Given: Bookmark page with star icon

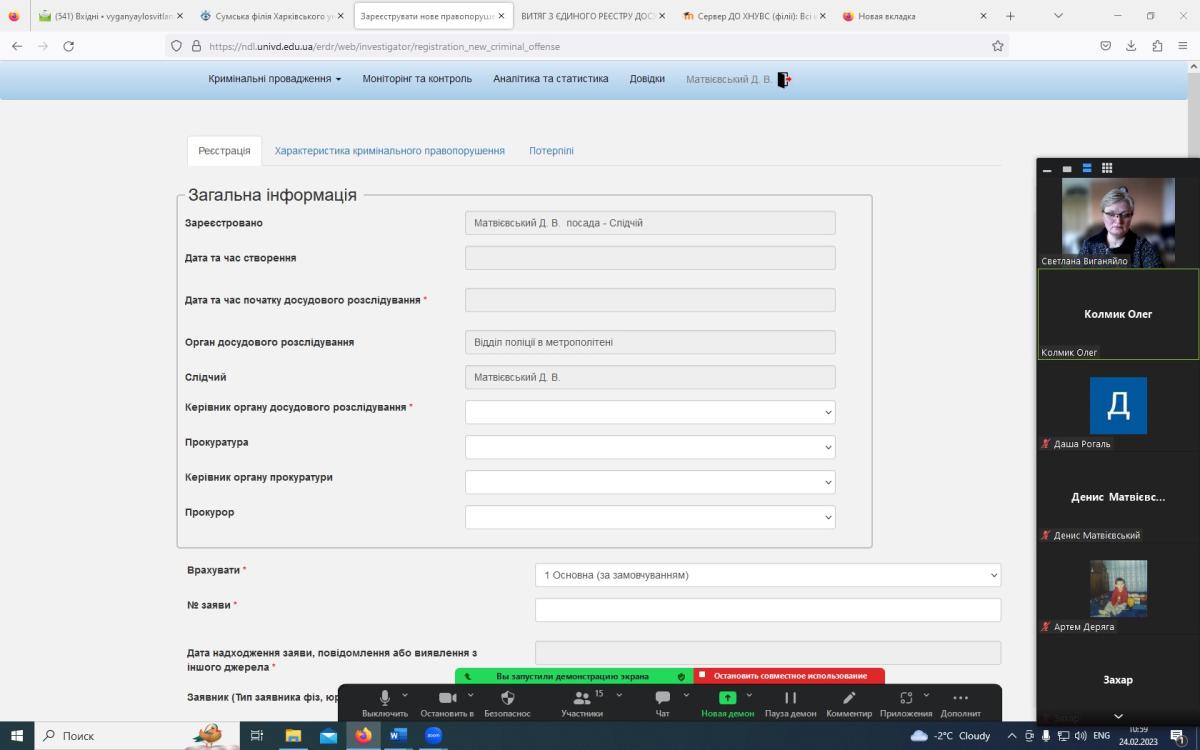Looking at the screenshot, I should click(x=997, y=46).
